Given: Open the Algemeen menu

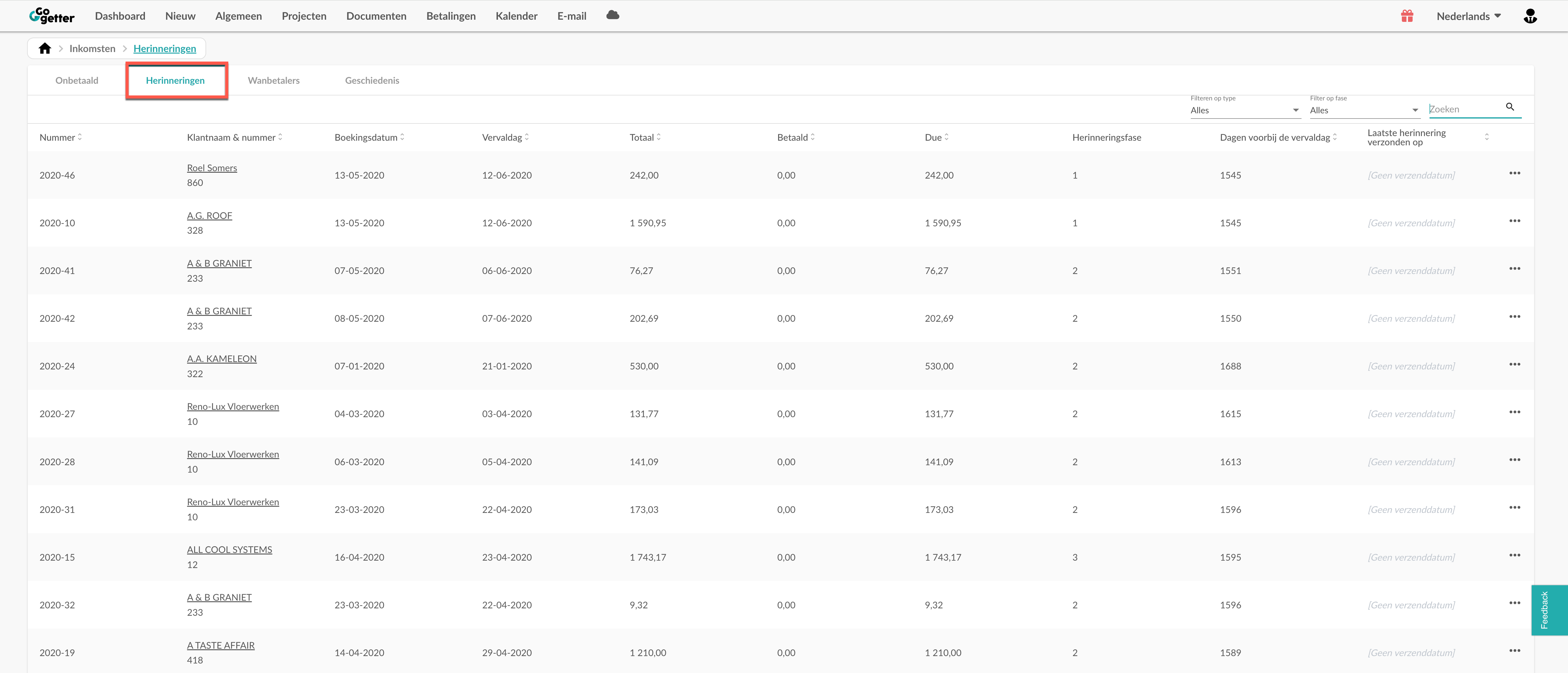Looking at the screenshot, I should click(x=238, y=16).
